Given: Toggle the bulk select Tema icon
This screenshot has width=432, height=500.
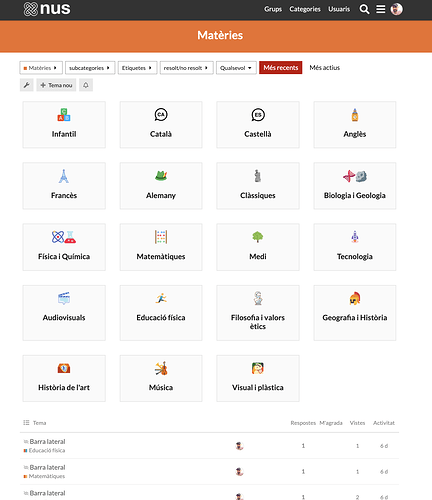Looking at the screenshot, I should pyautogui.click(x=26, y=423).
